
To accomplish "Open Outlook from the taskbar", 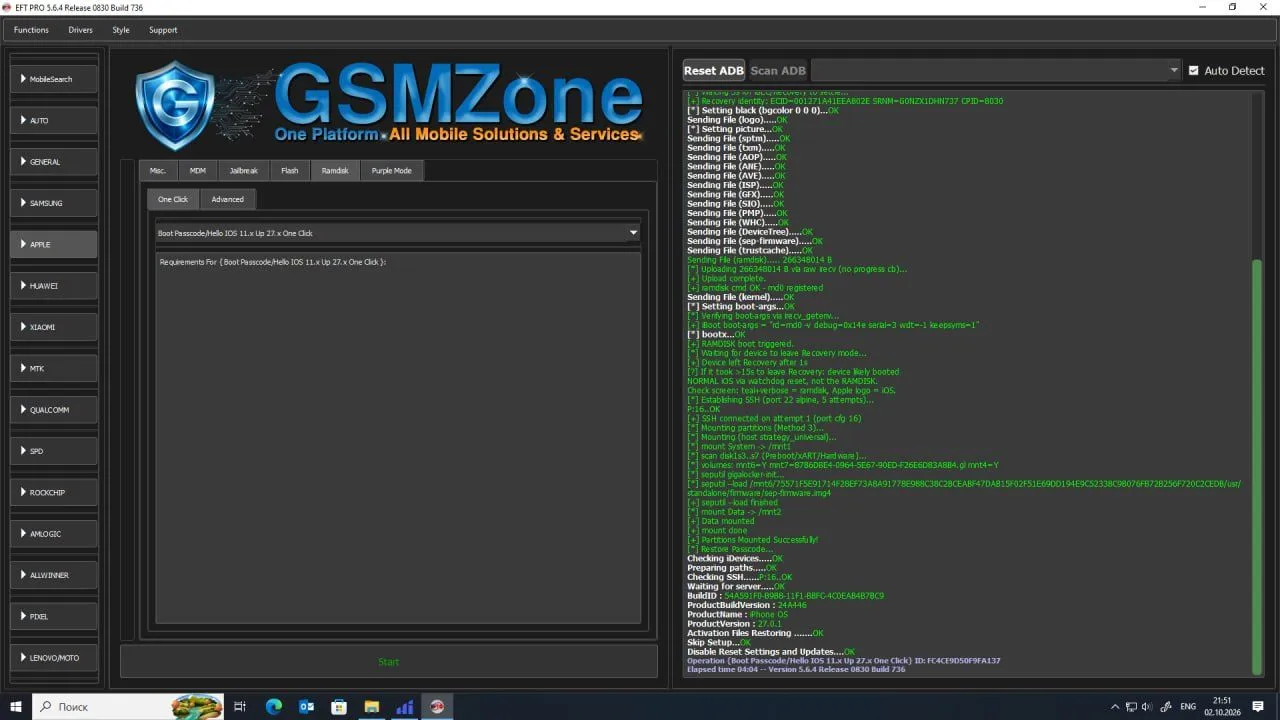I will [x=306, y=706].
